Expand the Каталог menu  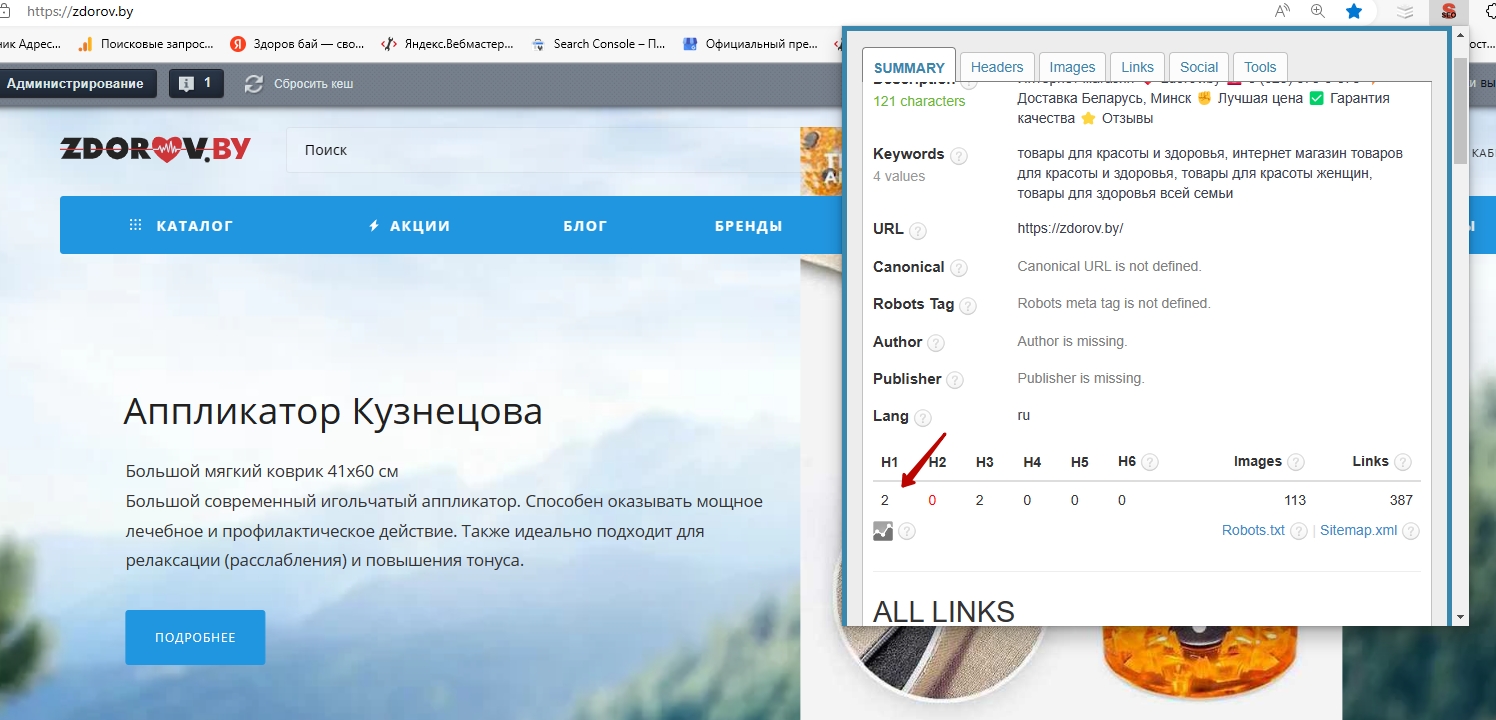(x=182, y=226)
